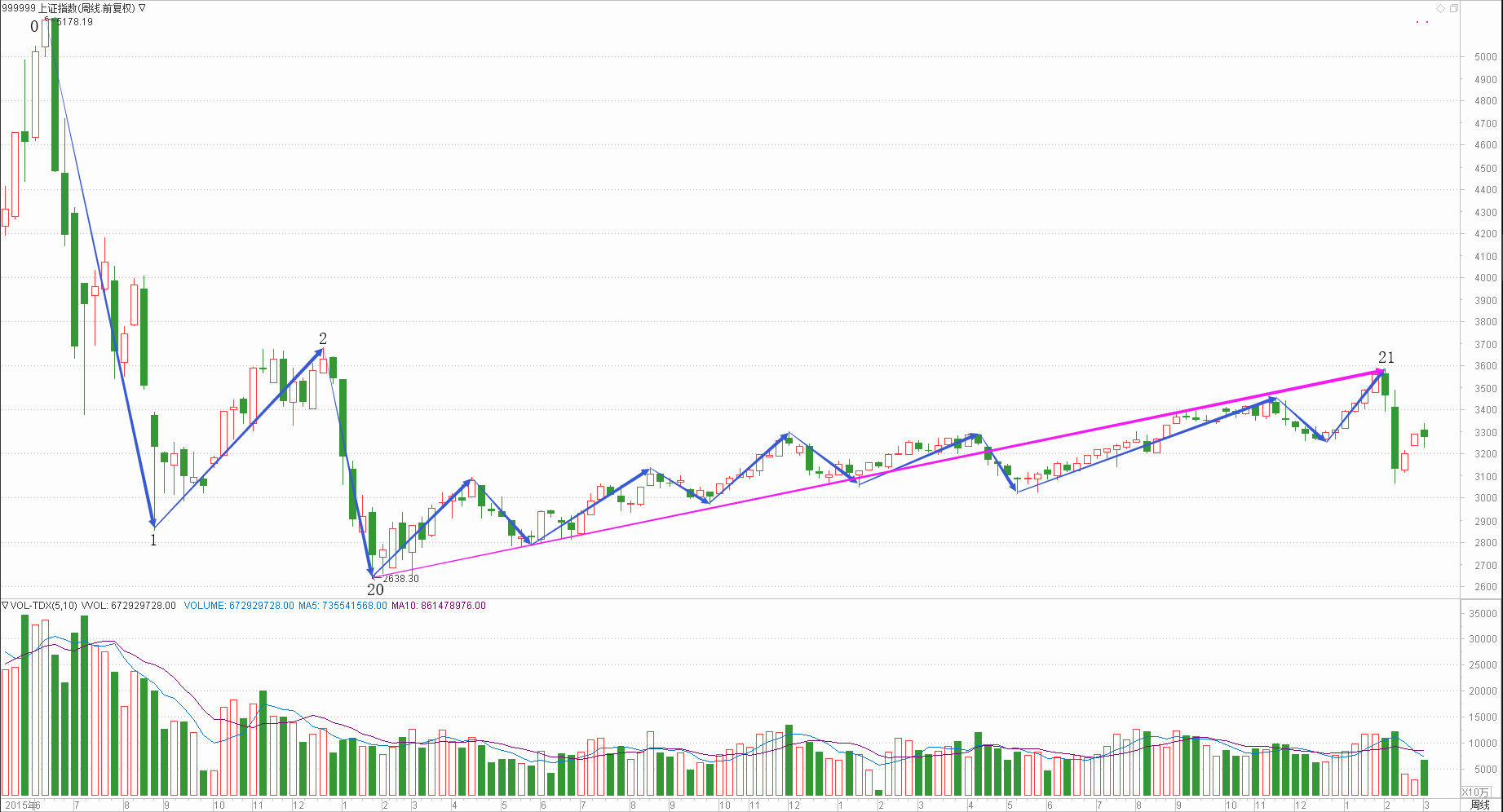Screen dimensions: 1503x812
Task: Click the VOLUME value readout in blue
Action: tap(239, 606)
